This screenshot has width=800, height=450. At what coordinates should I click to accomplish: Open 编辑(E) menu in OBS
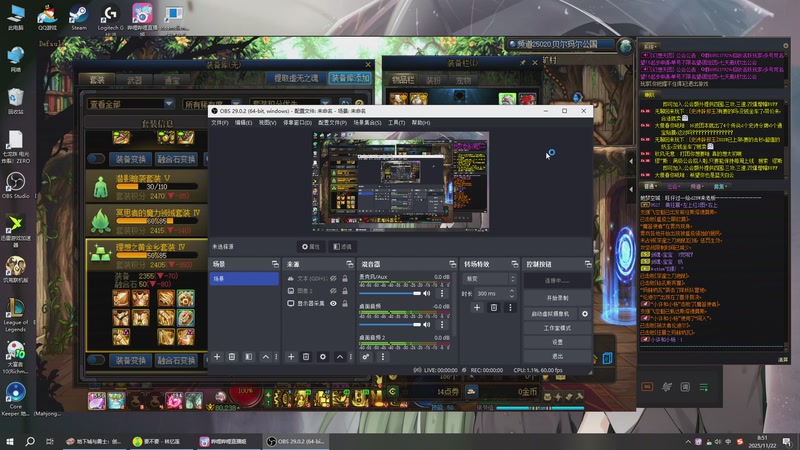243,122
